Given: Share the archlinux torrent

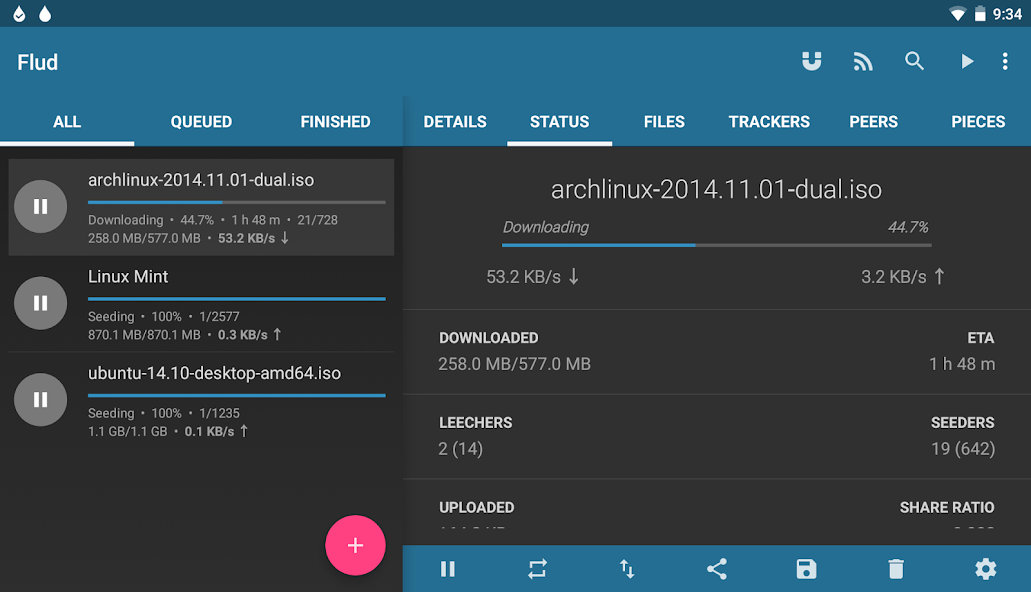Looking at the screenshot, I should pyautogui.click(x=716, y=569).
